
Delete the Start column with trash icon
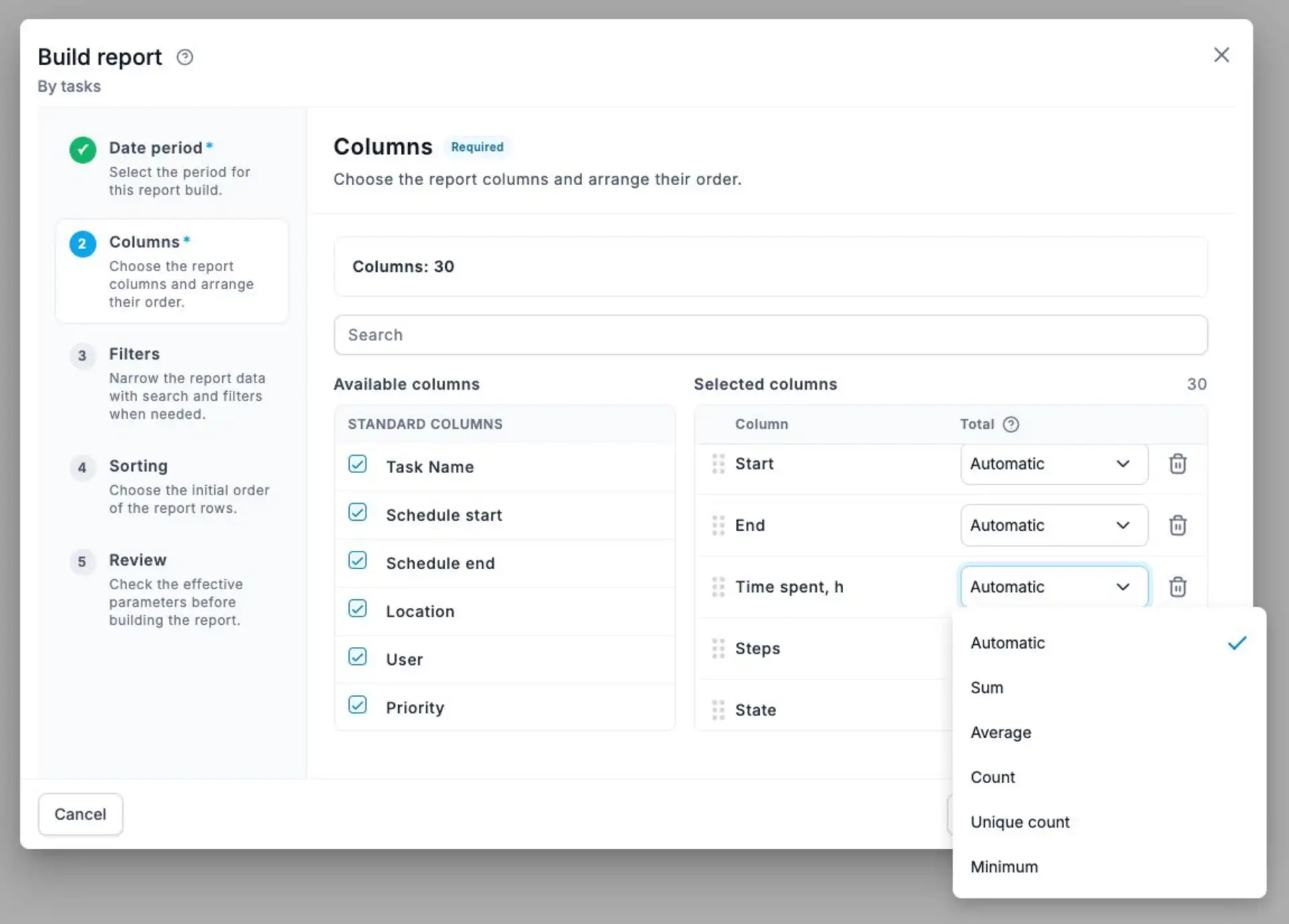pyautogui.click(x=1178, y=464)
